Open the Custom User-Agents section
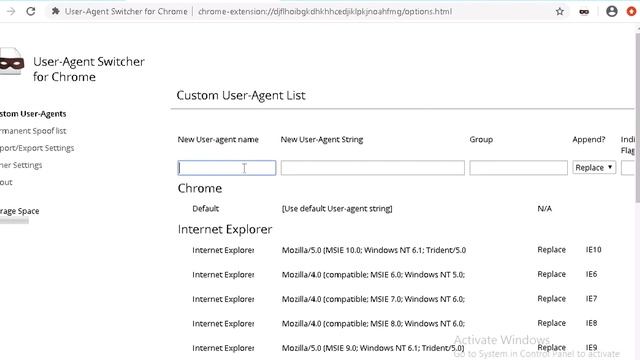Image resolution: width=640 pixels, height=360 pixels. click(33, 114)
